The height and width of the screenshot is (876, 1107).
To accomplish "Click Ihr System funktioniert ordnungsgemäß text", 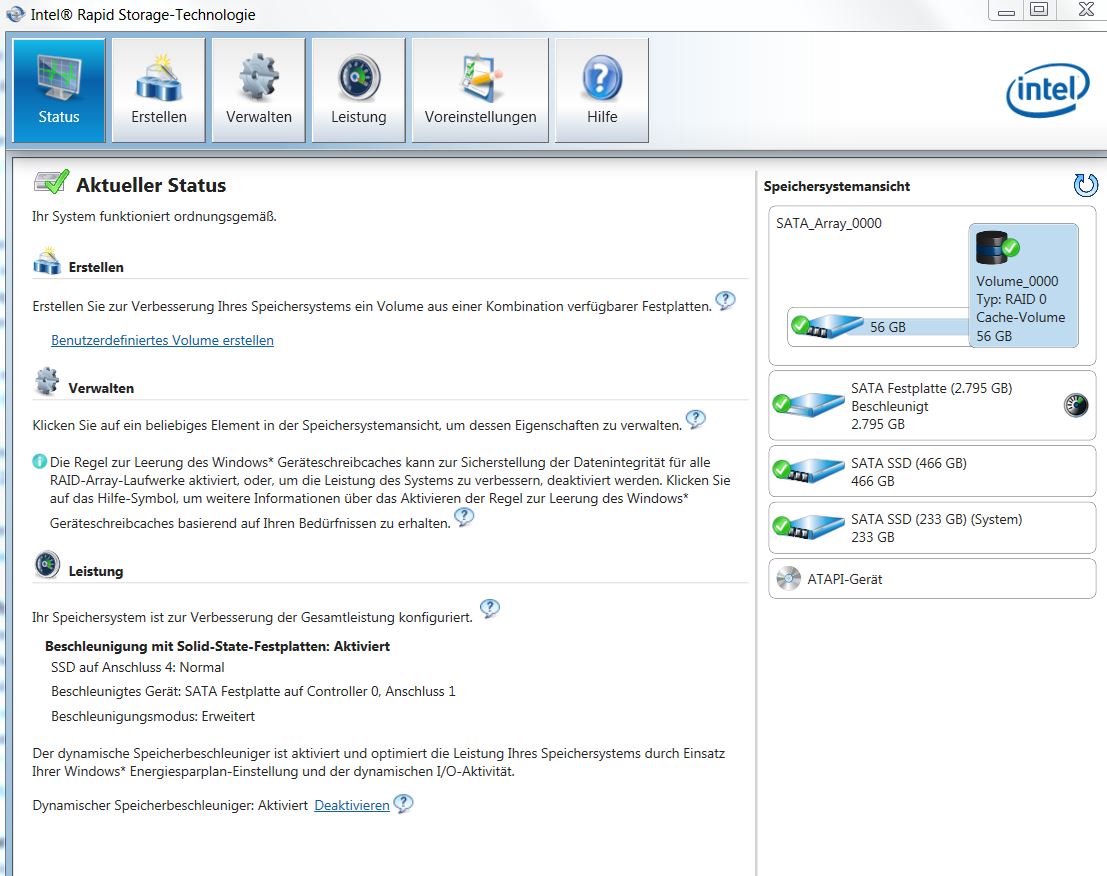I will pyautogui.click(x=155, y=217).
